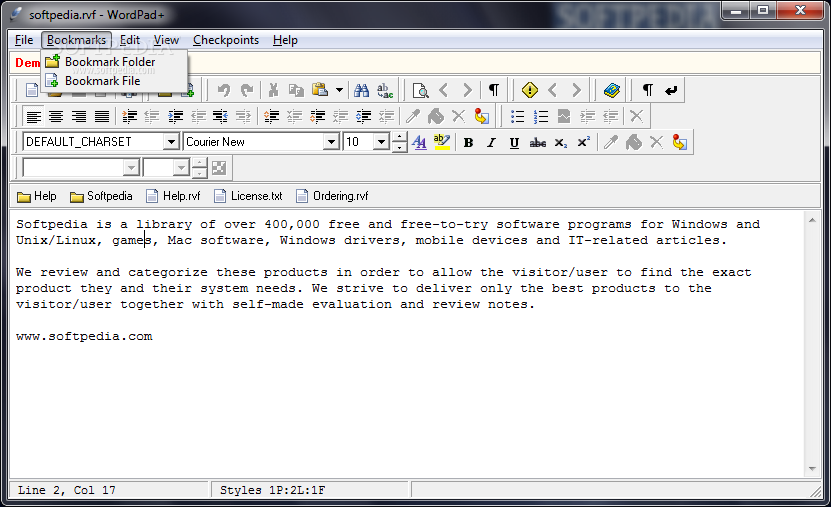
Task: Toggle justify alignment
Action: tap(102, 117)
